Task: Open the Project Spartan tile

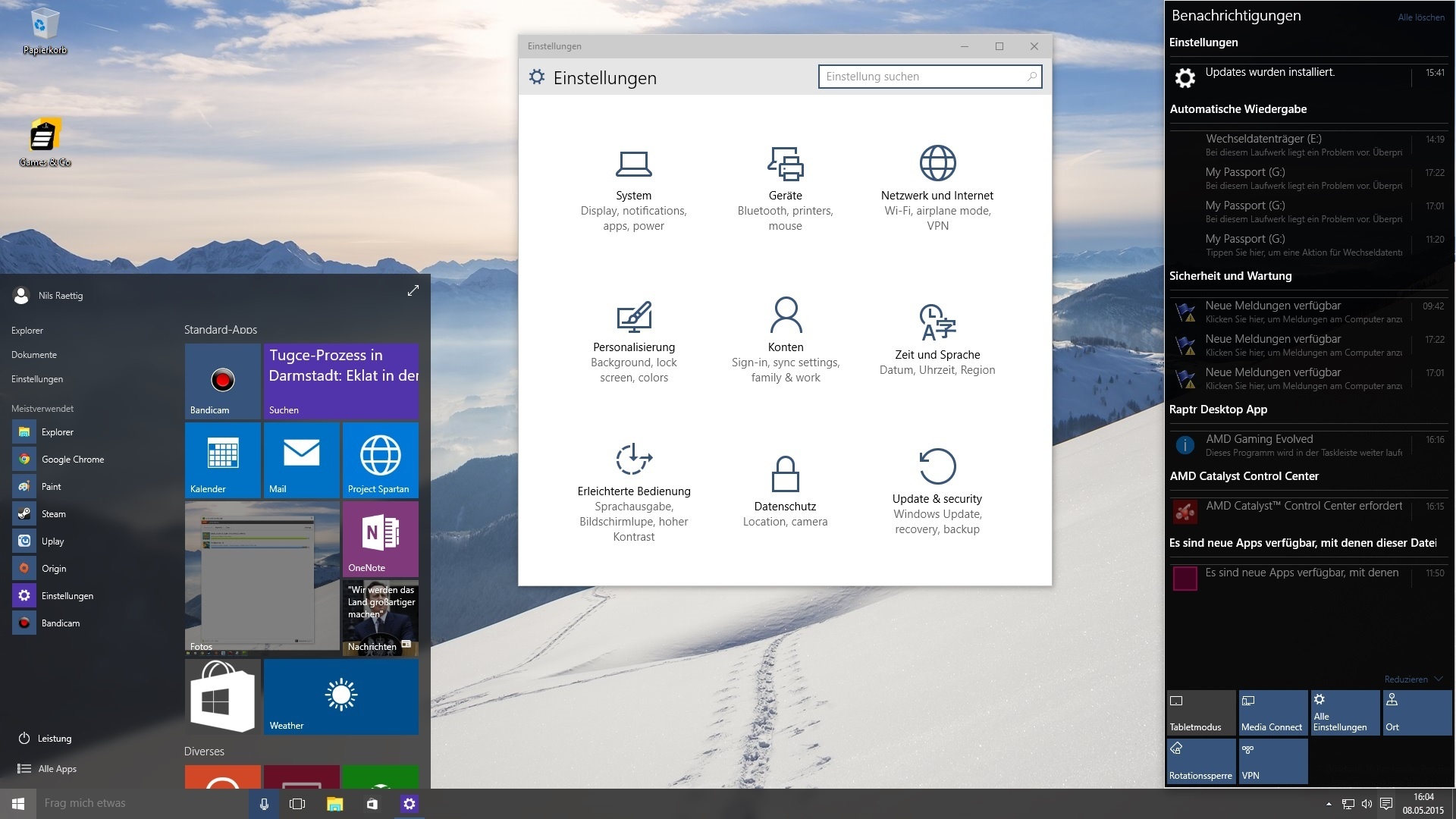Action: [380, 460]
